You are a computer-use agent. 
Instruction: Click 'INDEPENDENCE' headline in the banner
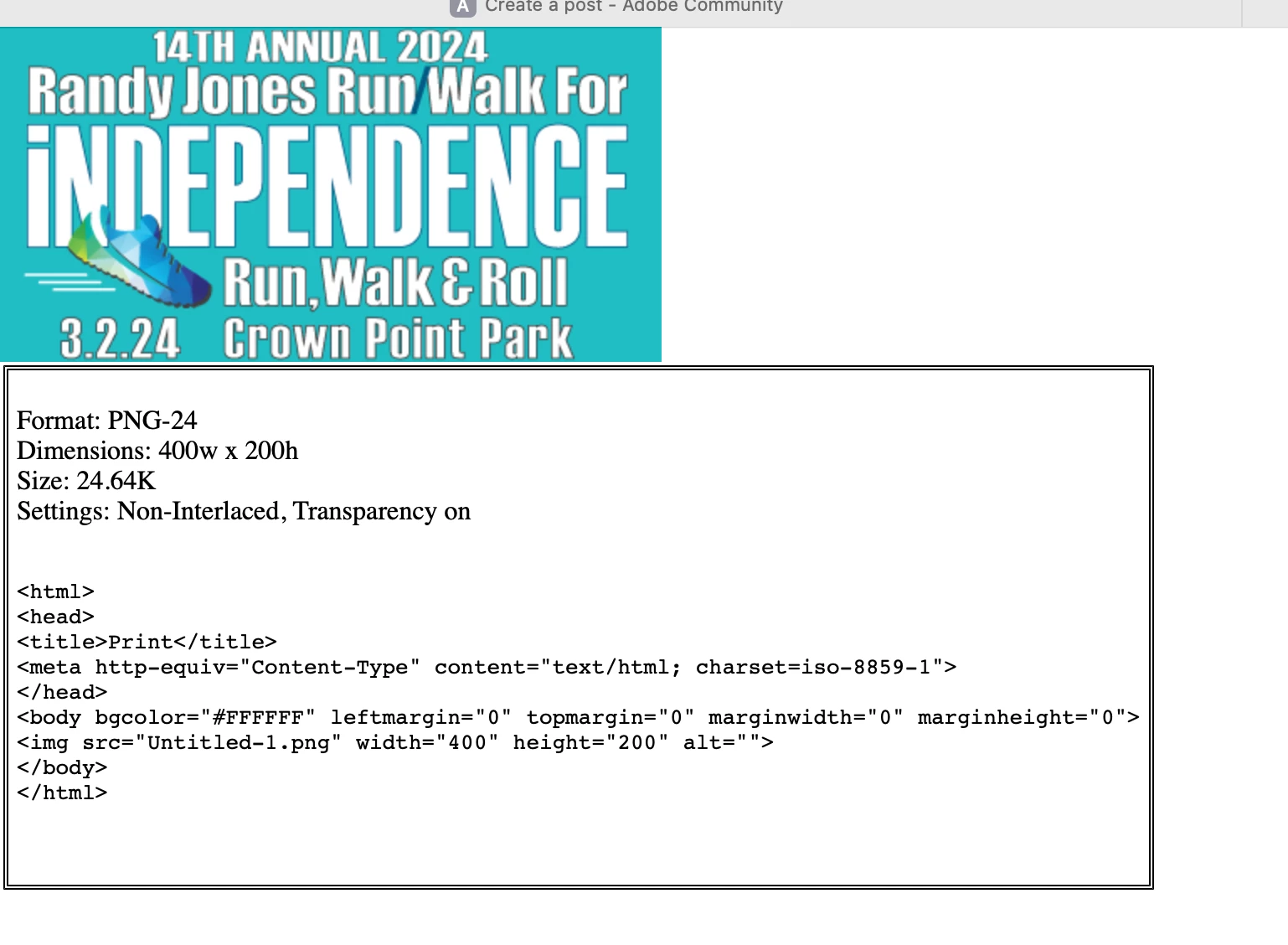(327, 186)
